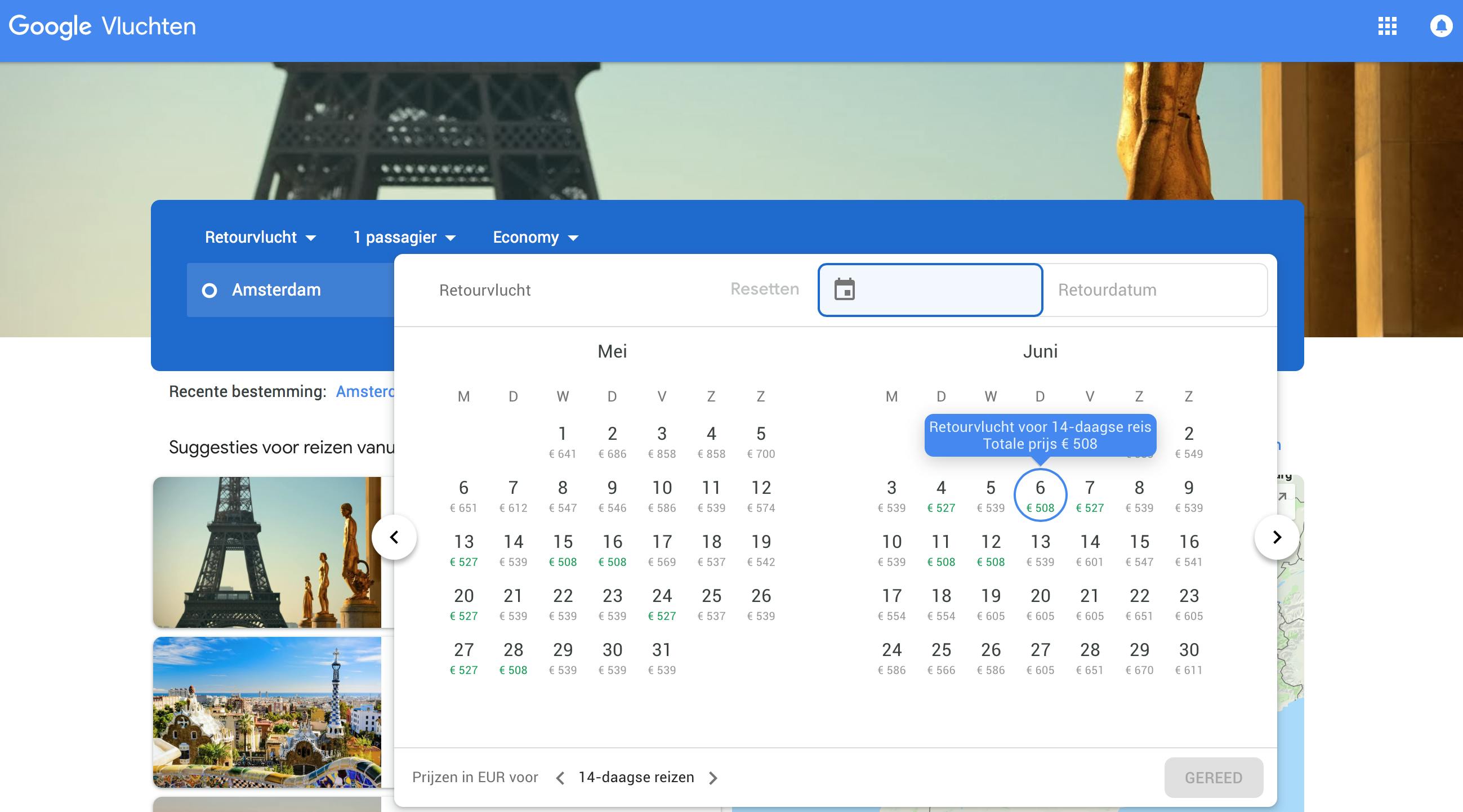Viewport: 1463px width, 812px height.
Task: Pick June 11 in the calendar
Action: pos(941,549)
